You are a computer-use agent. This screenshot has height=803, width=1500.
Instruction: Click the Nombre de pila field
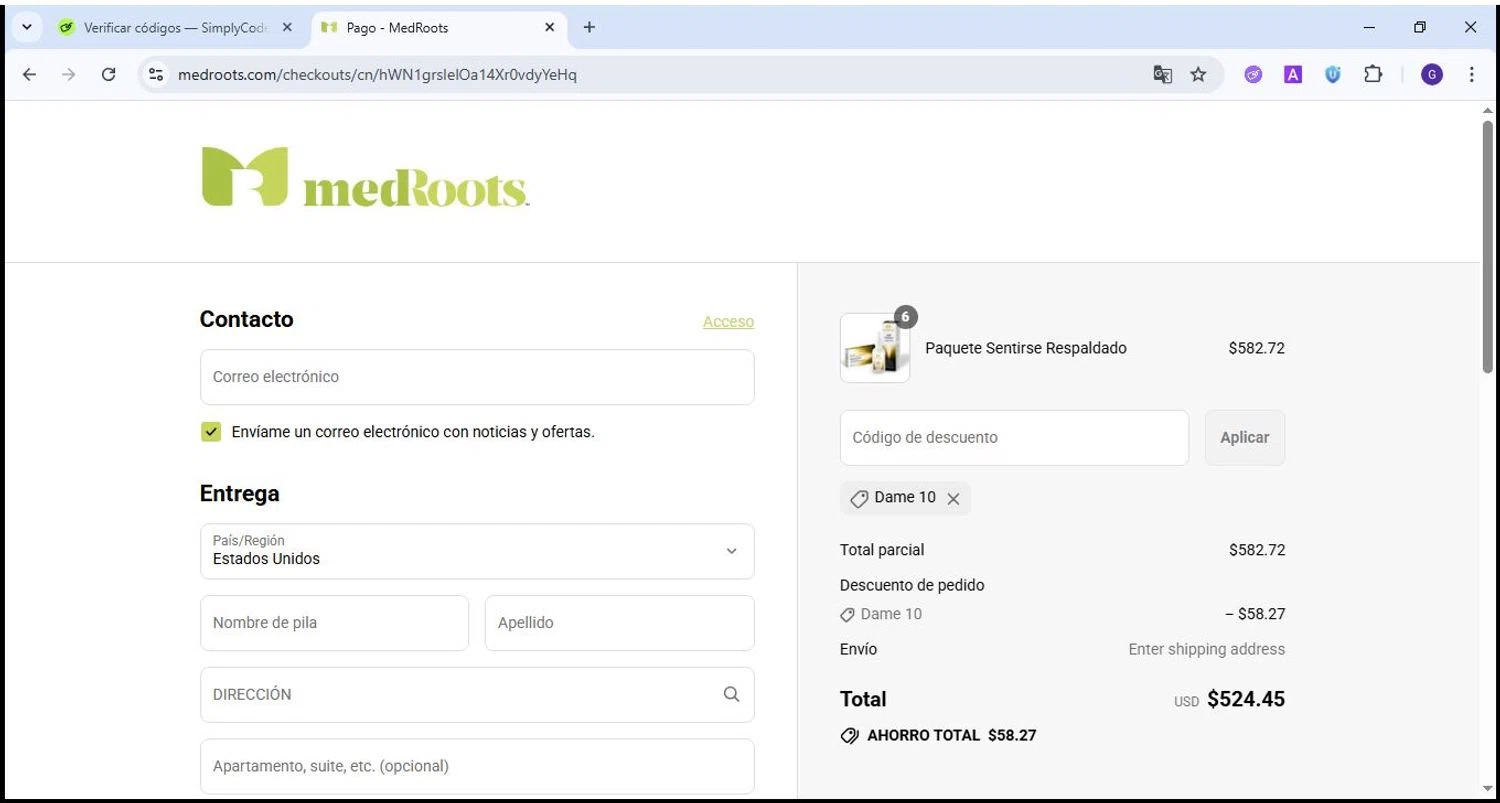point(334,623)
